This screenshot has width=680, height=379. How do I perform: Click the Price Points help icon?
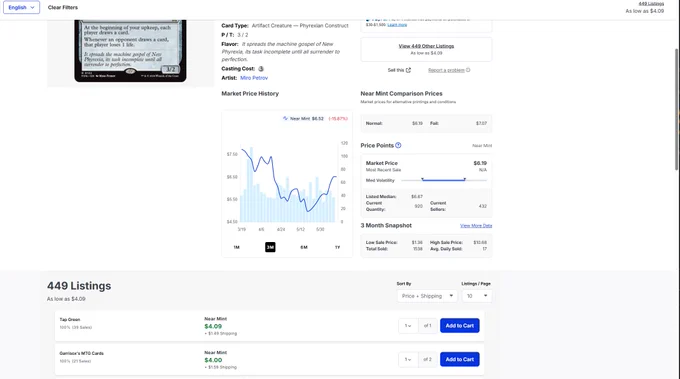click(398, 145)
